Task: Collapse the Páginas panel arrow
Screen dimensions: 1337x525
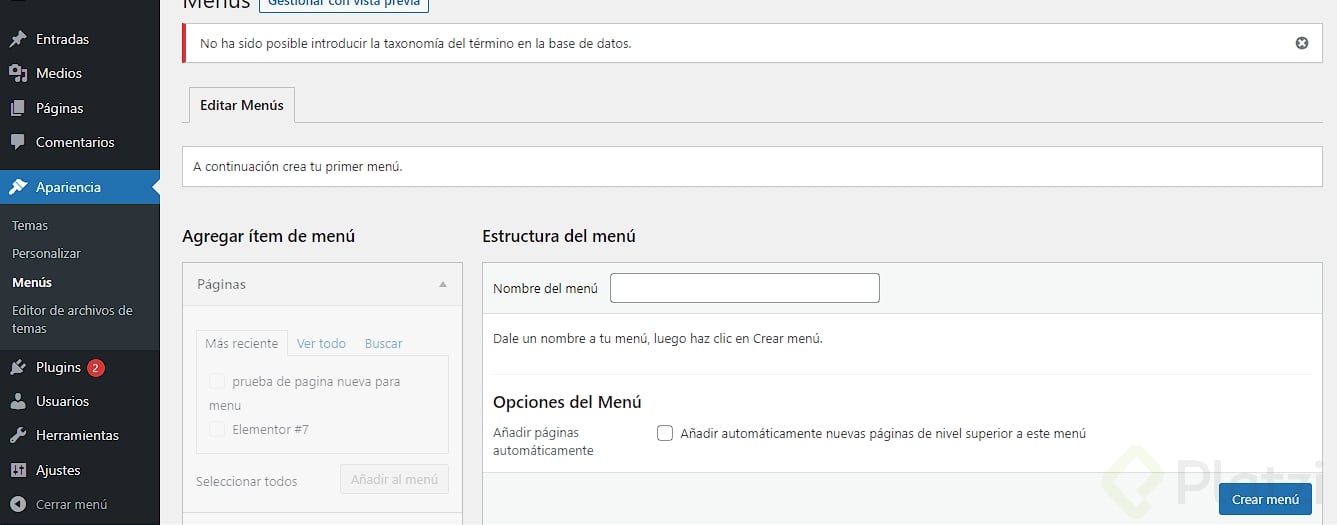Action: coord(443,285)
